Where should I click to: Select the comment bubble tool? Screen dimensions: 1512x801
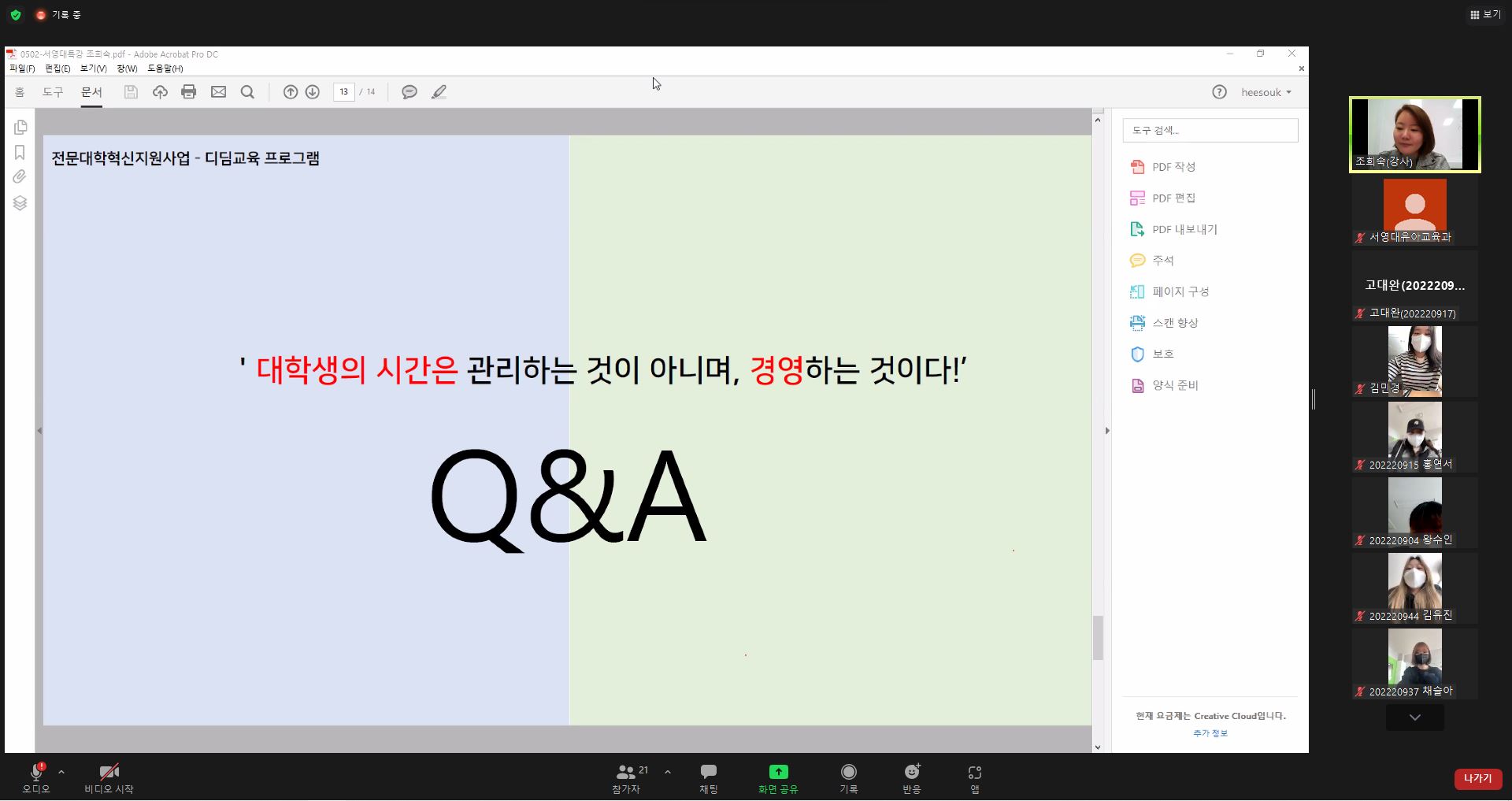409,92
